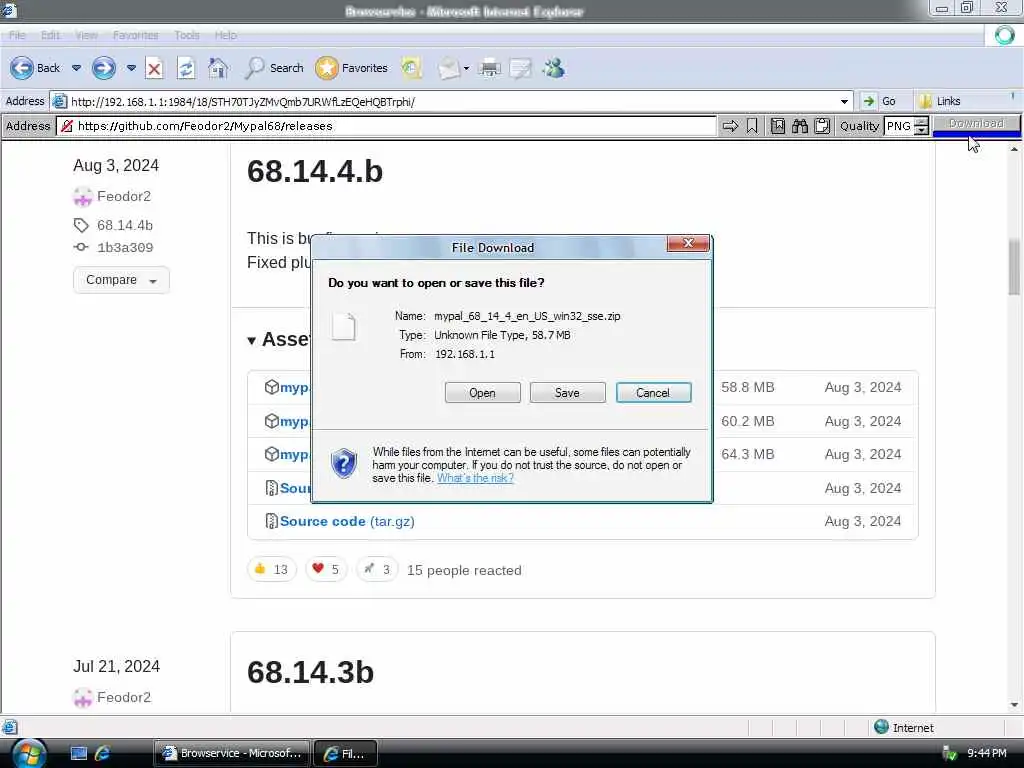Open the Feodor2 author link for Aug 3
This screenshot has height=768, width=1024.
(123, 197)
